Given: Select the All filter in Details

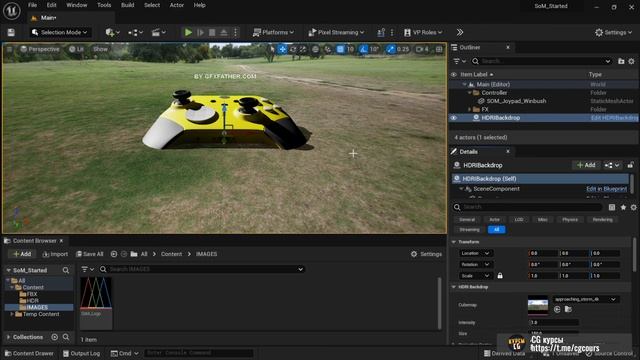Looking at the screenshot, I should click(496, 229).
